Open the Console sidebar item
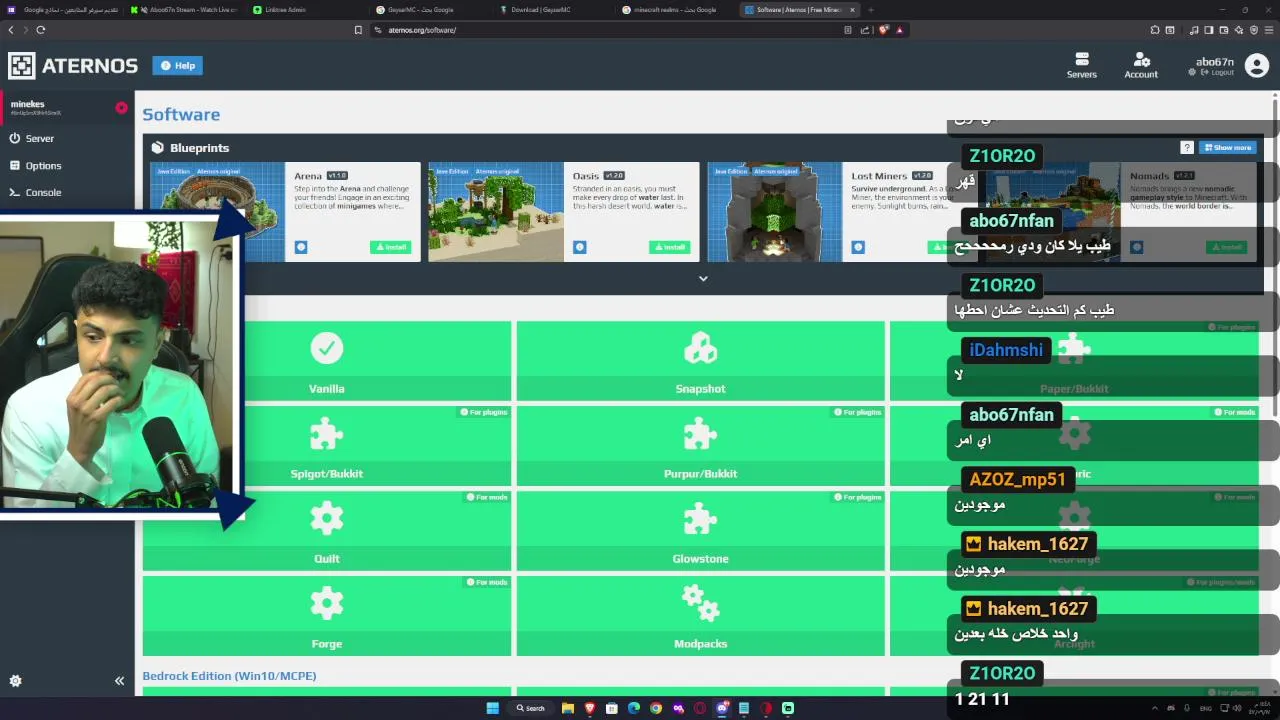The image size is (1280, 720). (x=66, y=192)
